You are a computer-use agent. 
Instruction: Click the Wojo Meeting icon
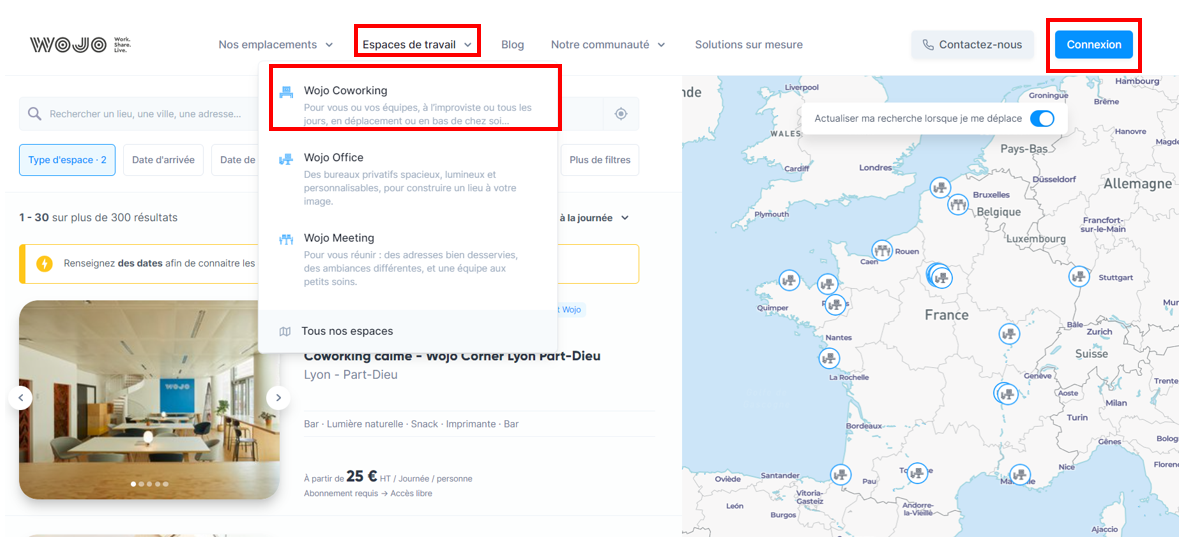pos(286,239)
